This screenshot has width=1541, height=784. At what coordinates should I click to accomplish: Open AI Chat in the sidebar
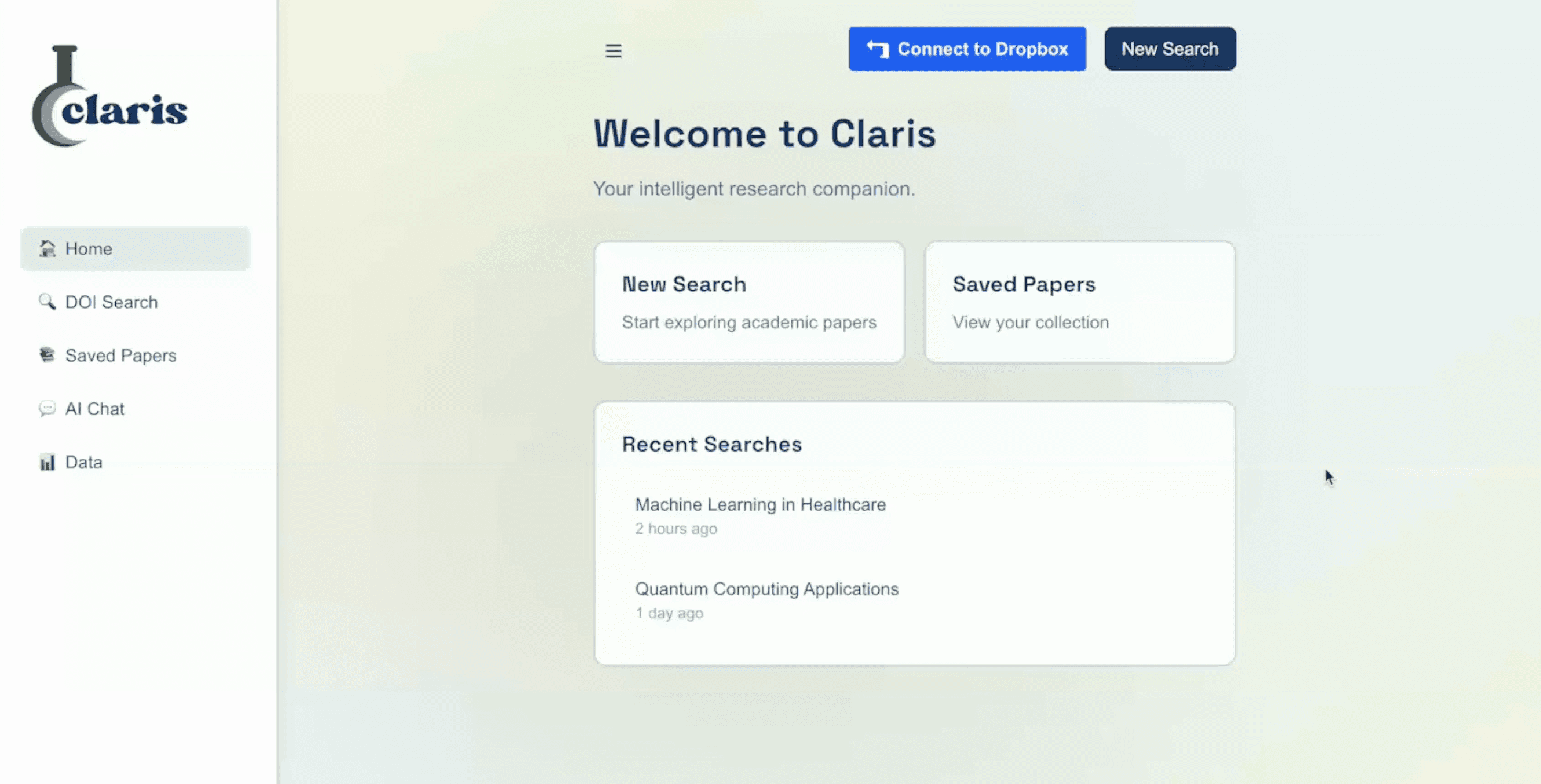click(x=135, y=408)
